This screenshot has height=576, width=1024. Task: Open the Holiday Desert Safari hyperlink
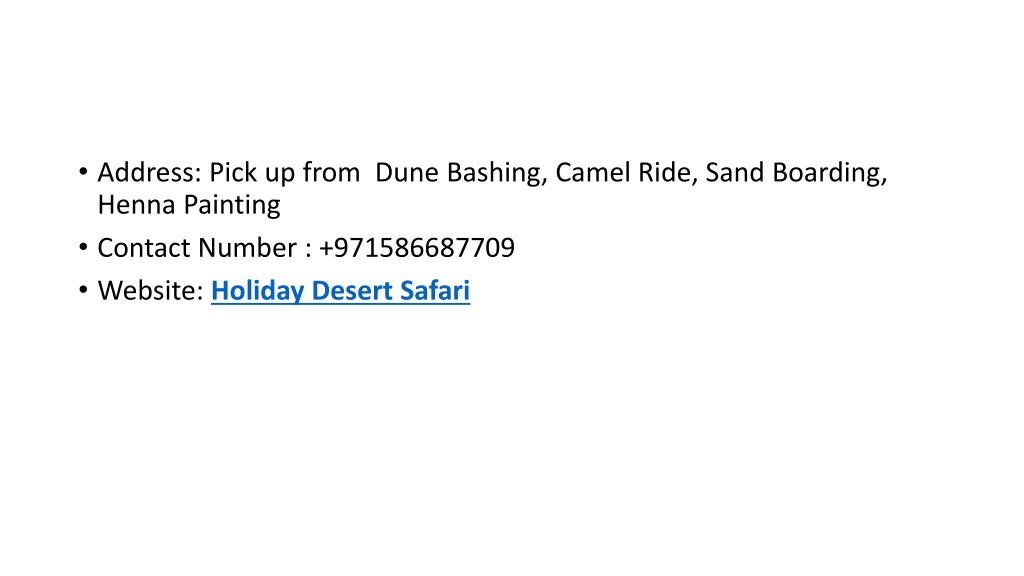pos(340,291)
